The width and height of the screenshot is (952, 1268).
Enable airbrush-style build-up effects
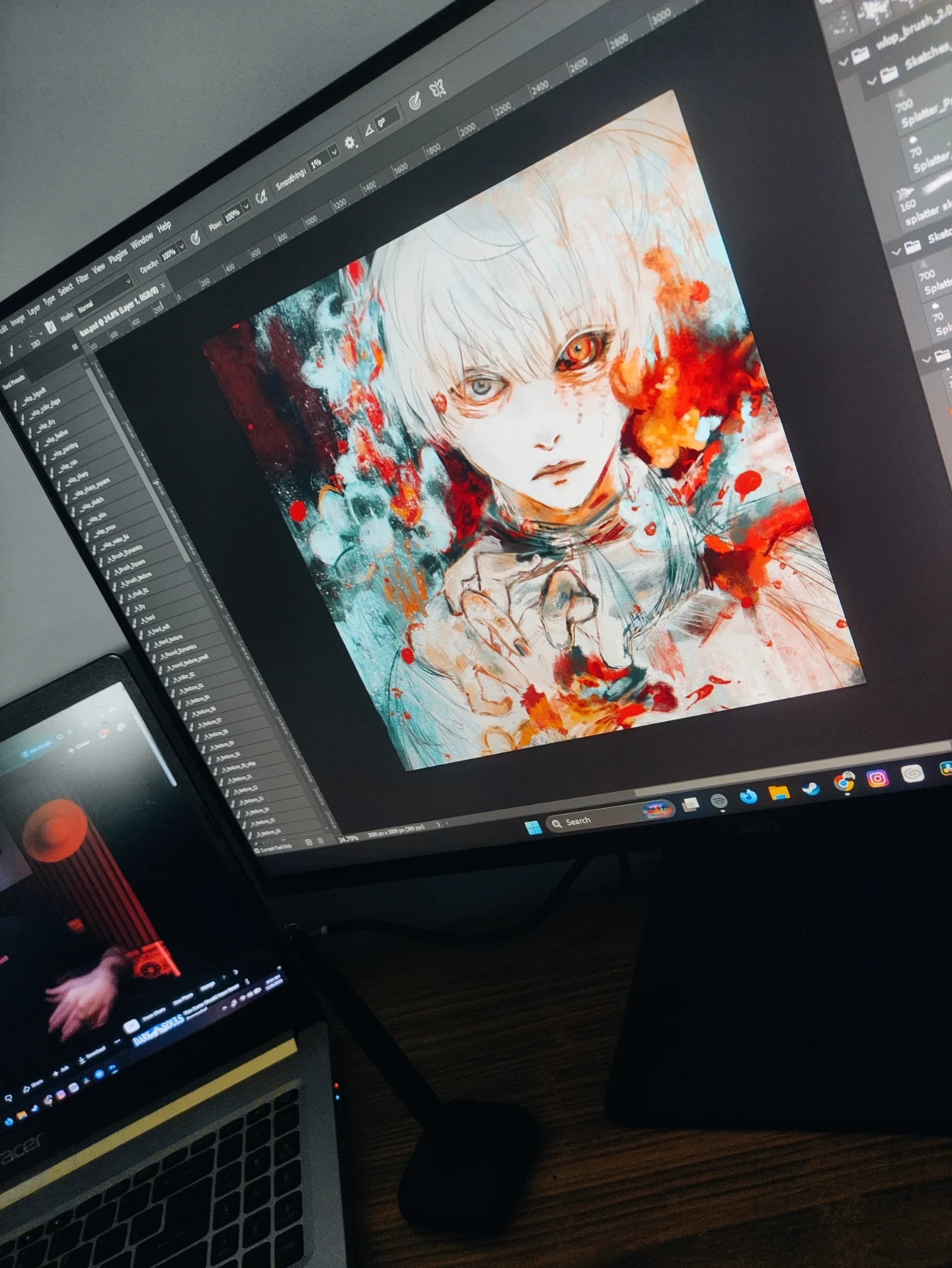coord(261,196)
